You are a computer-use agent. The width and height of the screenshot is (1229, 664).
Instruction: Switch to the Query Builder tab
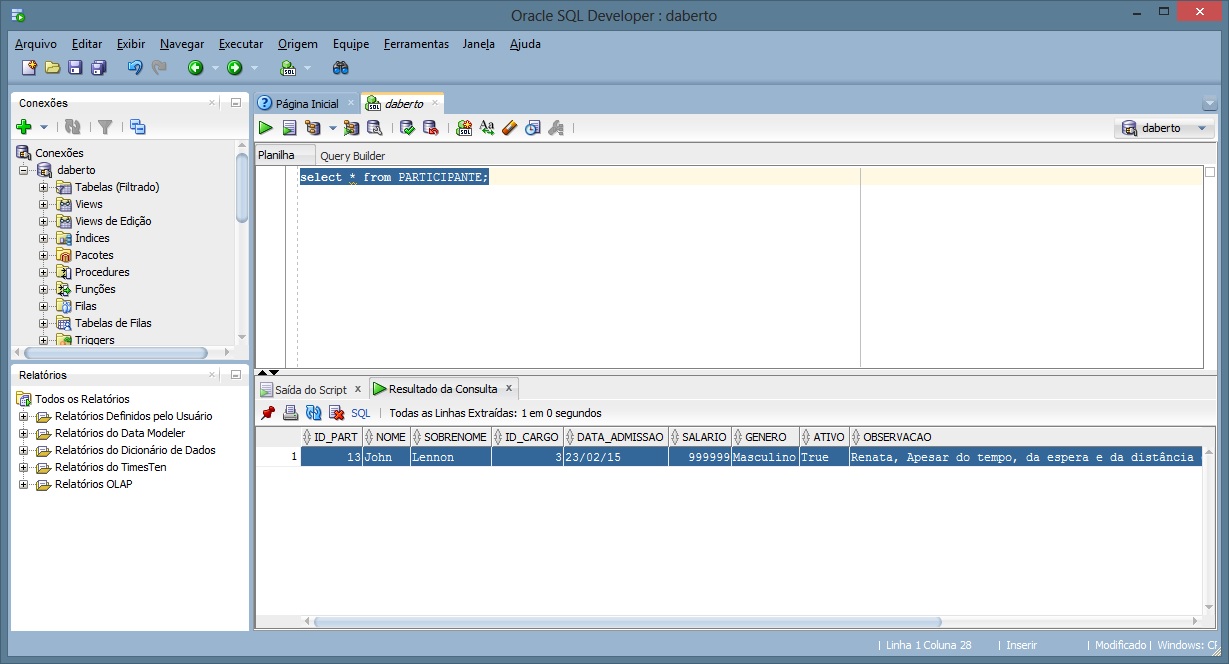[x=352, y=156]
